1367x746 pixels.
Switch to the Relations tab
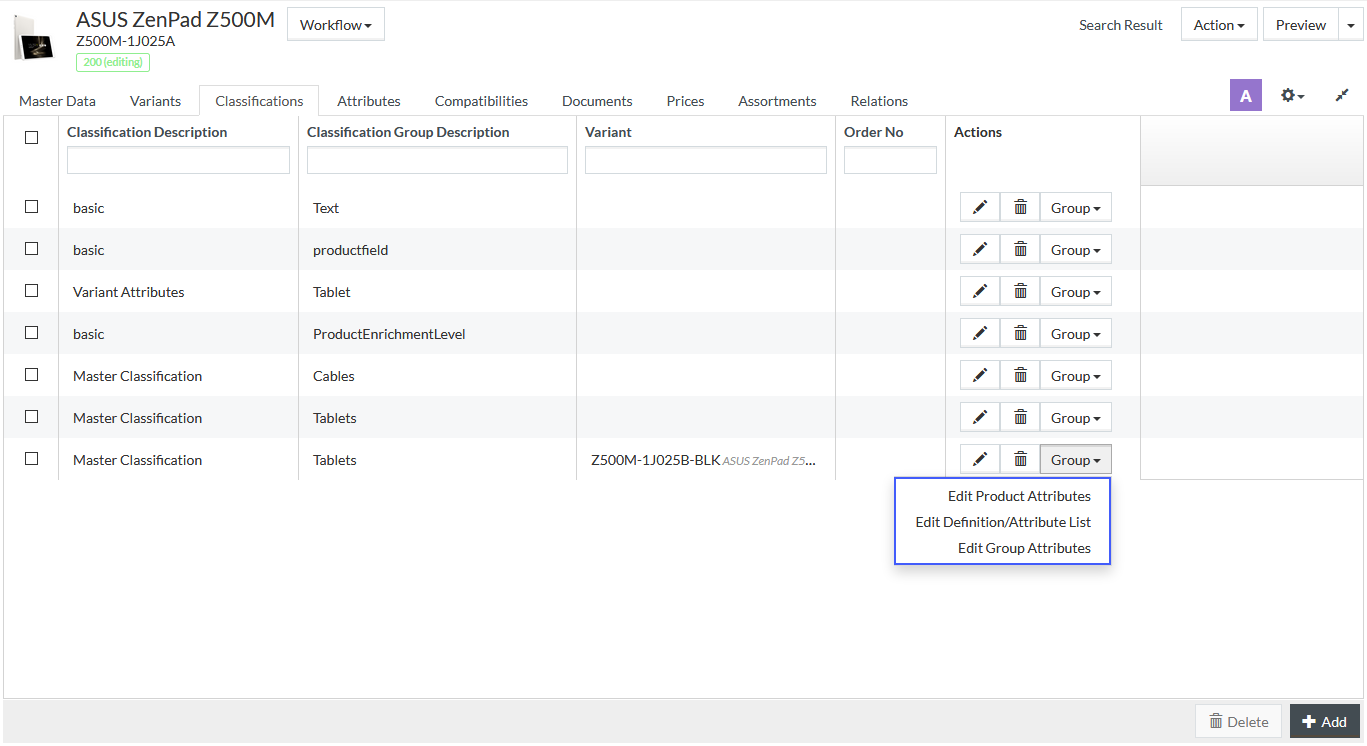(879, 101)
